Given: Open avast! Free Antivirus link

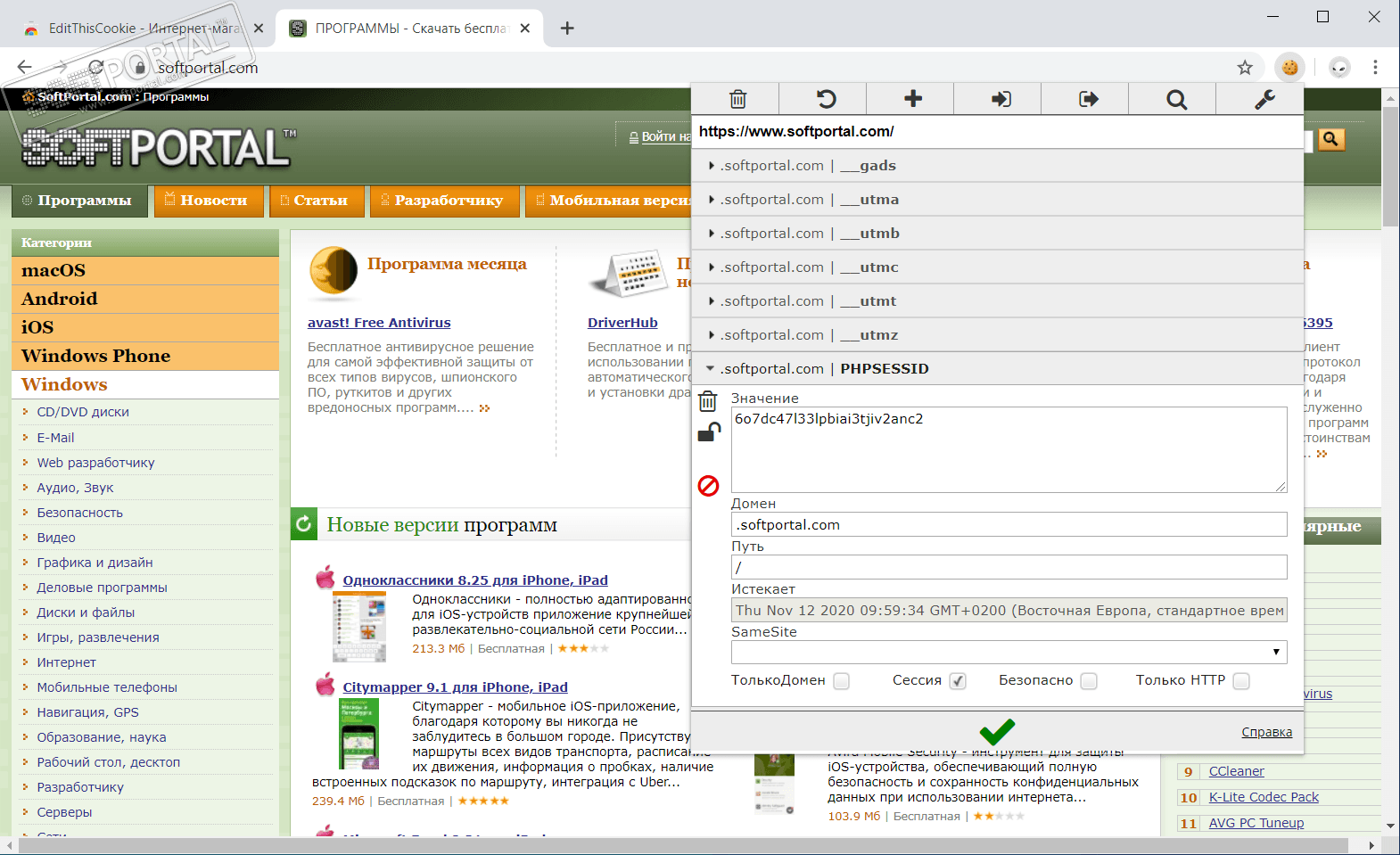Looking at the screenshot, I should [x=379, y=323].
